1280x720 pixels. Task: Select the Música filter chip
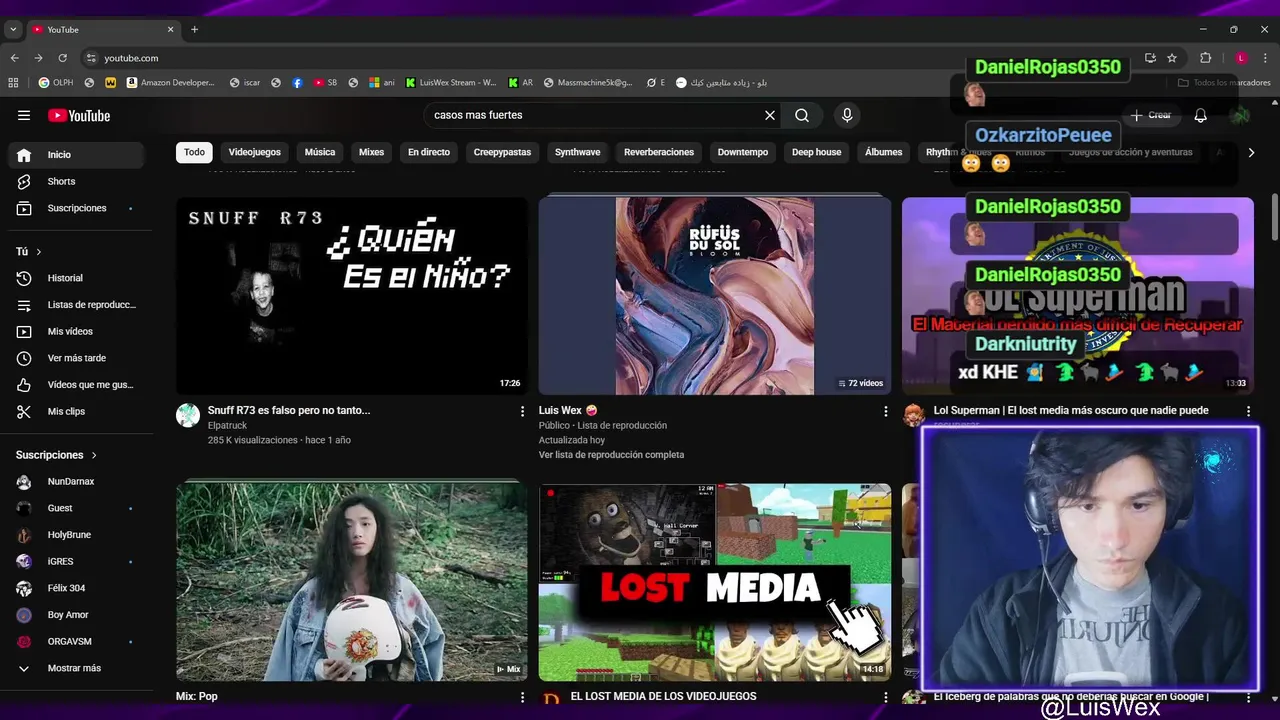pos(320,152)
